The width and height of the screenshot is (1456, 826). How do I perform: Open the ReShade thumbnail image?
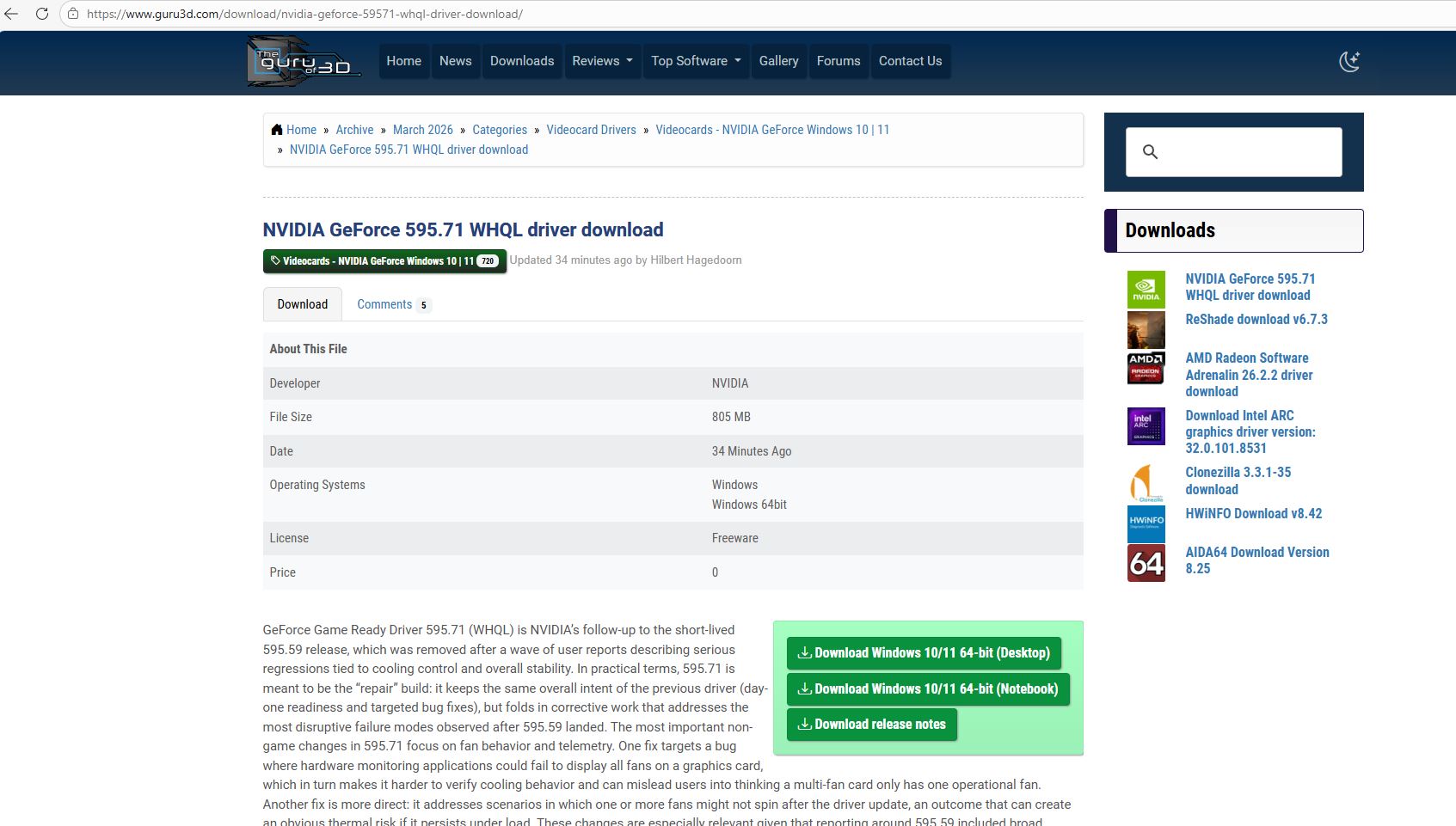[1146, 329]
